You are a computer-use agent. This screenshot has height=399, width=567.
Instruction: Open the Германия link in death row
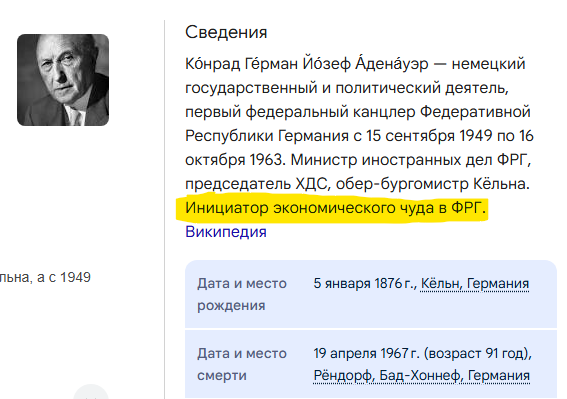[499, 375]
